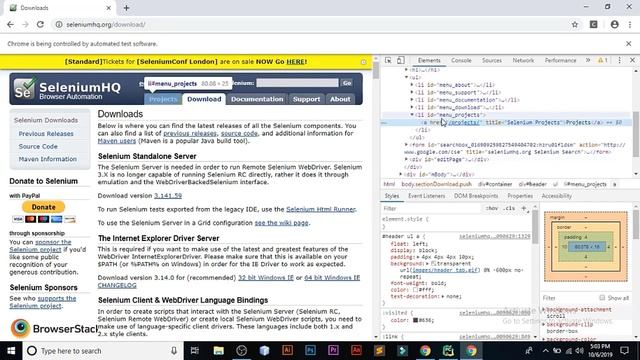Download version 3.141.59 link
The height and width of the screenshot is (360, 640).
tap(168, 196)
